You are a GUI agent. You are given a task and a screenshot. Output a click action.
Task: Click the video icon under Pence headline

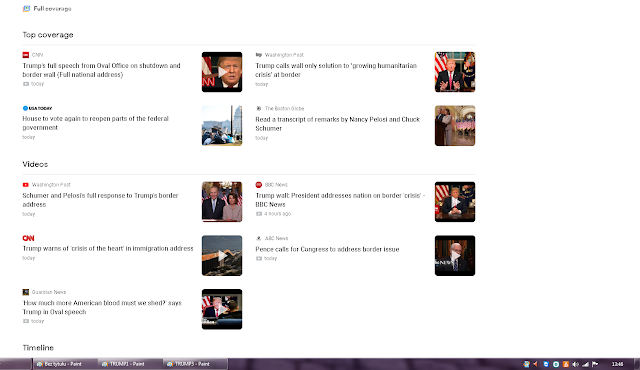point(259,259)
